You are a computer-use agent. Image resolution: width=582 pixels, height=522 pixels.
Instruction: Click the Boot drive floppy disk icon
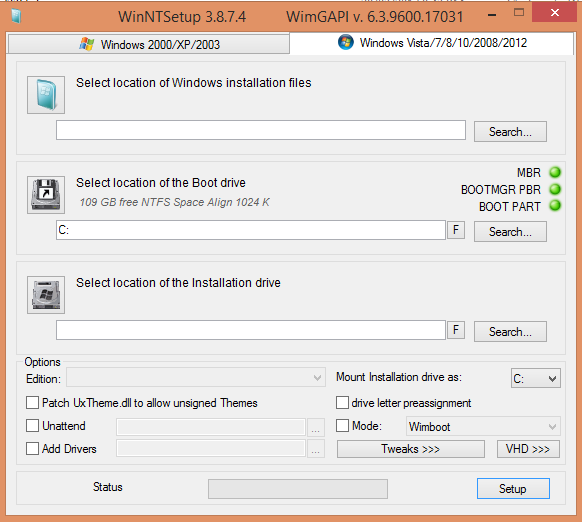click(46, 195)
